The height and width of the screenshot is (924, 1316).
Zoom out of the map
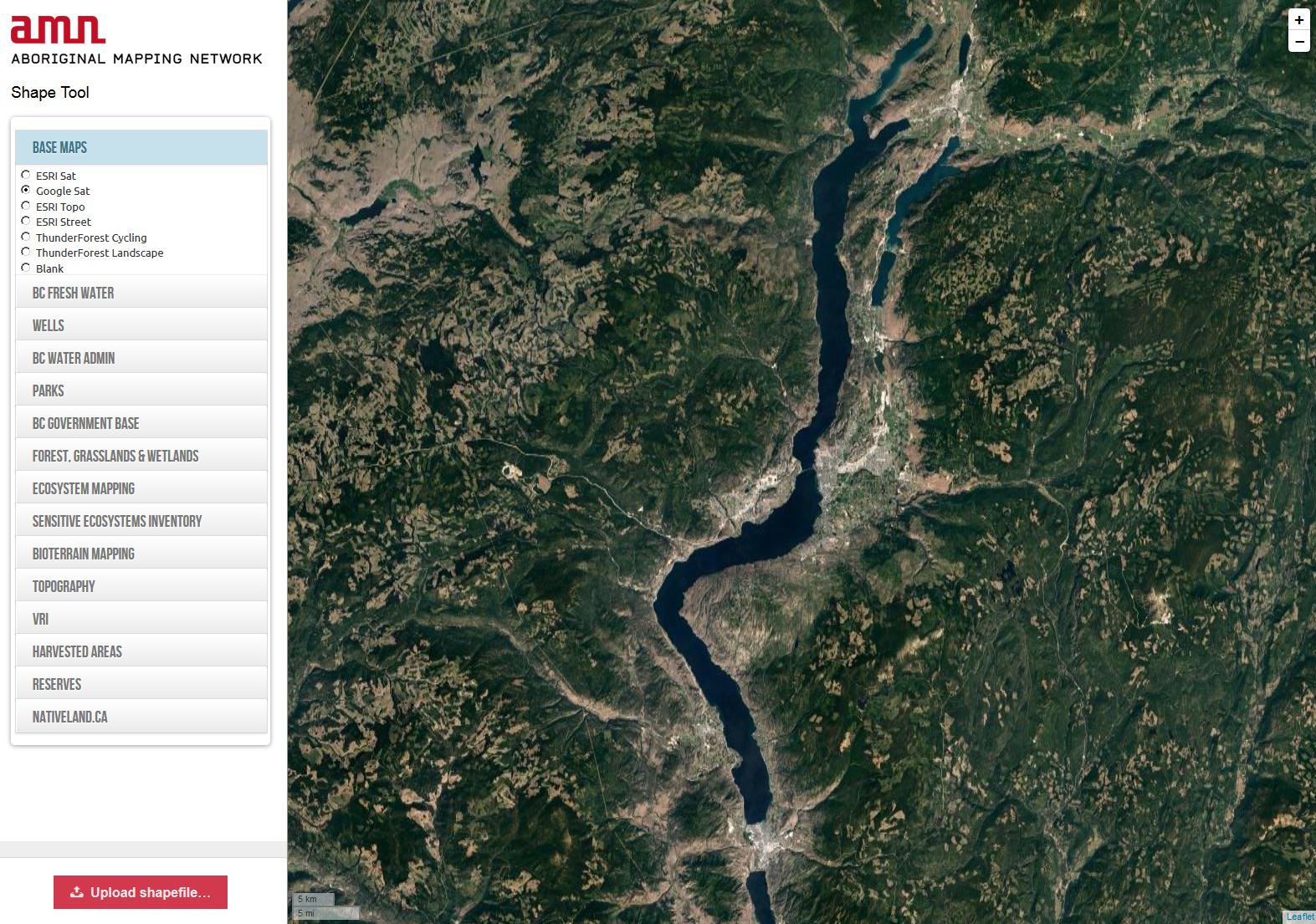tap(1298, 42)
